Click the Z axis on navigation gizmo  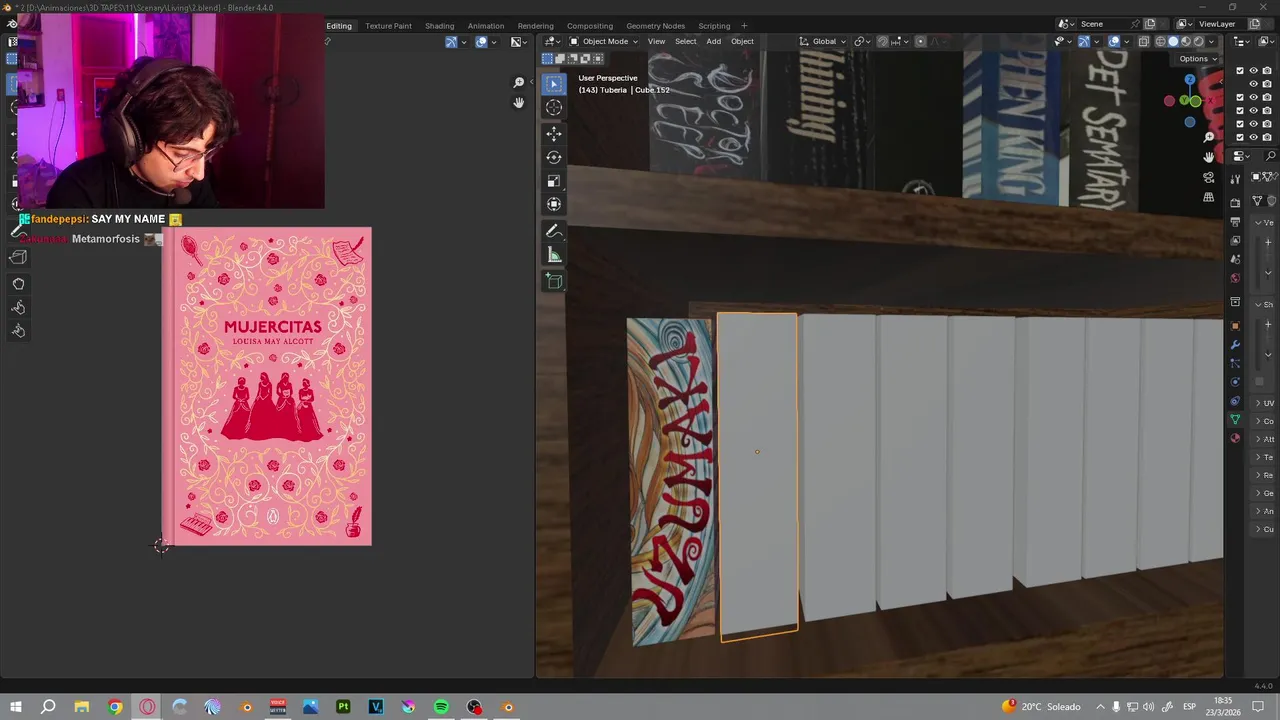(1190, 79)
